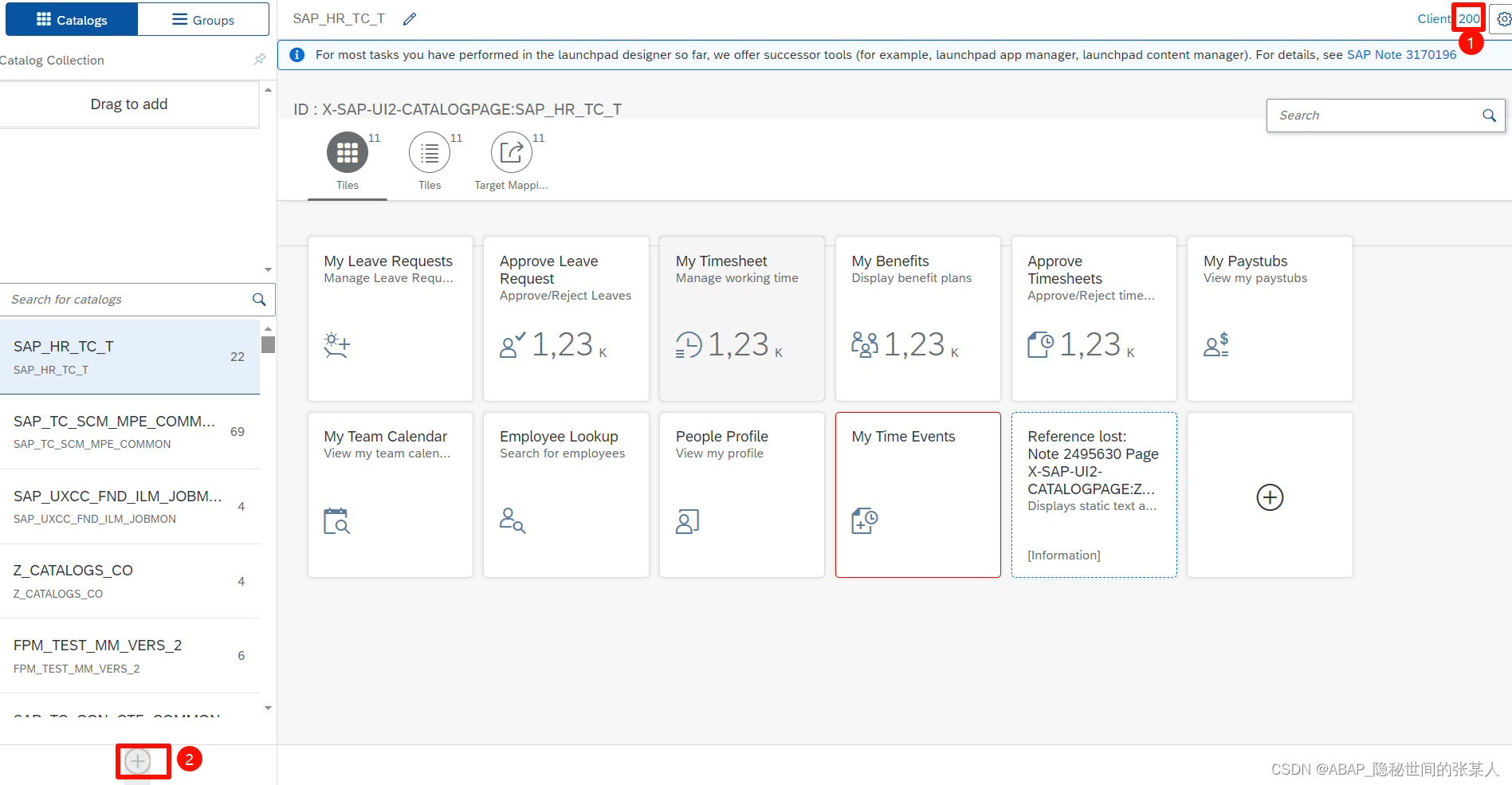Open settings gear icon in header
Screen dimensions: 1512x785
pyautogui.click(x=1503, y=19)
